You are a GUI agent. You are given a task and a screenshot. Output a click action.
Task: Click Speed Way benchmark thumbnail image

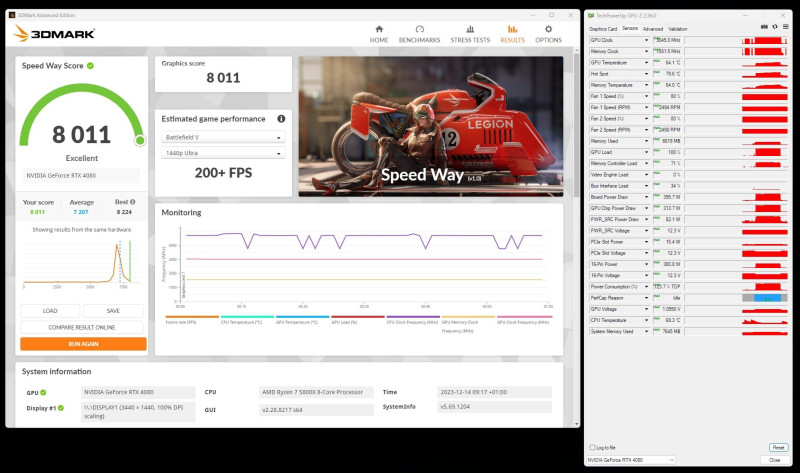pos(431,126)
